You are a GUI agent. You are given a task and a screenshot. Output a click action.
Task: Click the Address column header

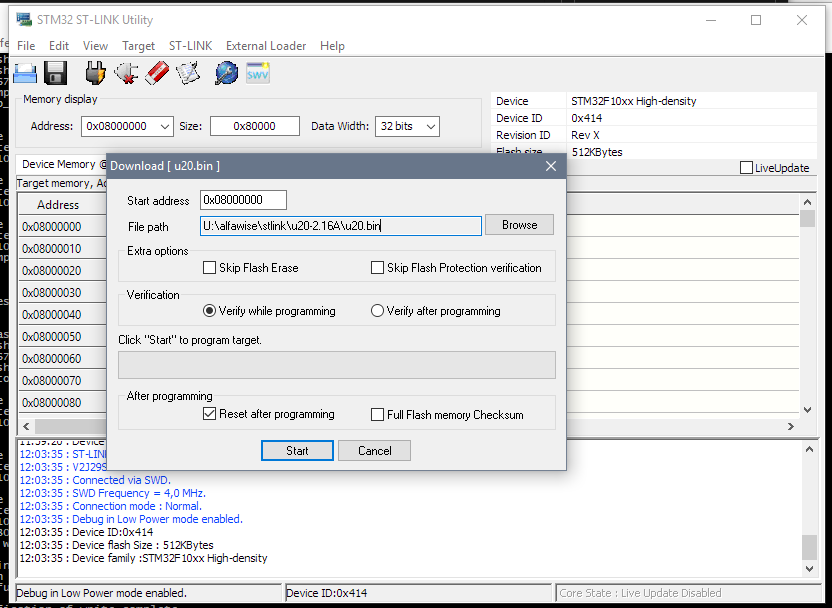pyautogui.click(x=62, y=205)
